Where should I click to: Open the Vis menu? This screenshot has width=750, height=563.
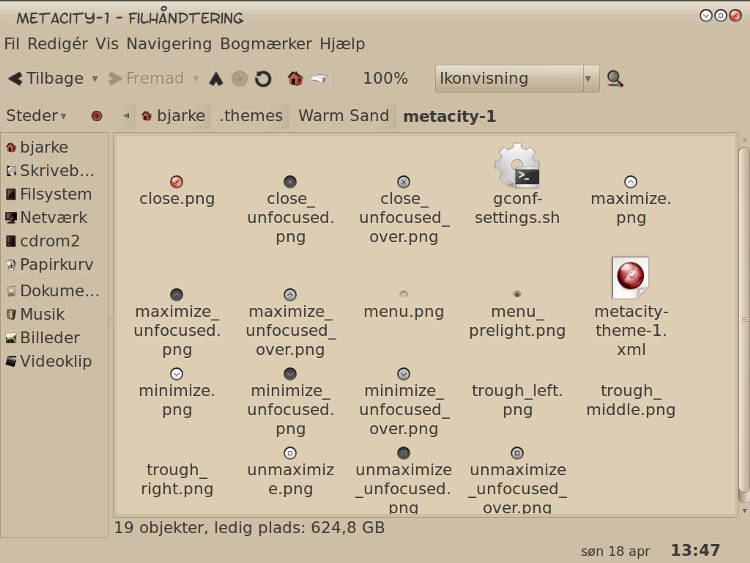(x=107, y=44)
